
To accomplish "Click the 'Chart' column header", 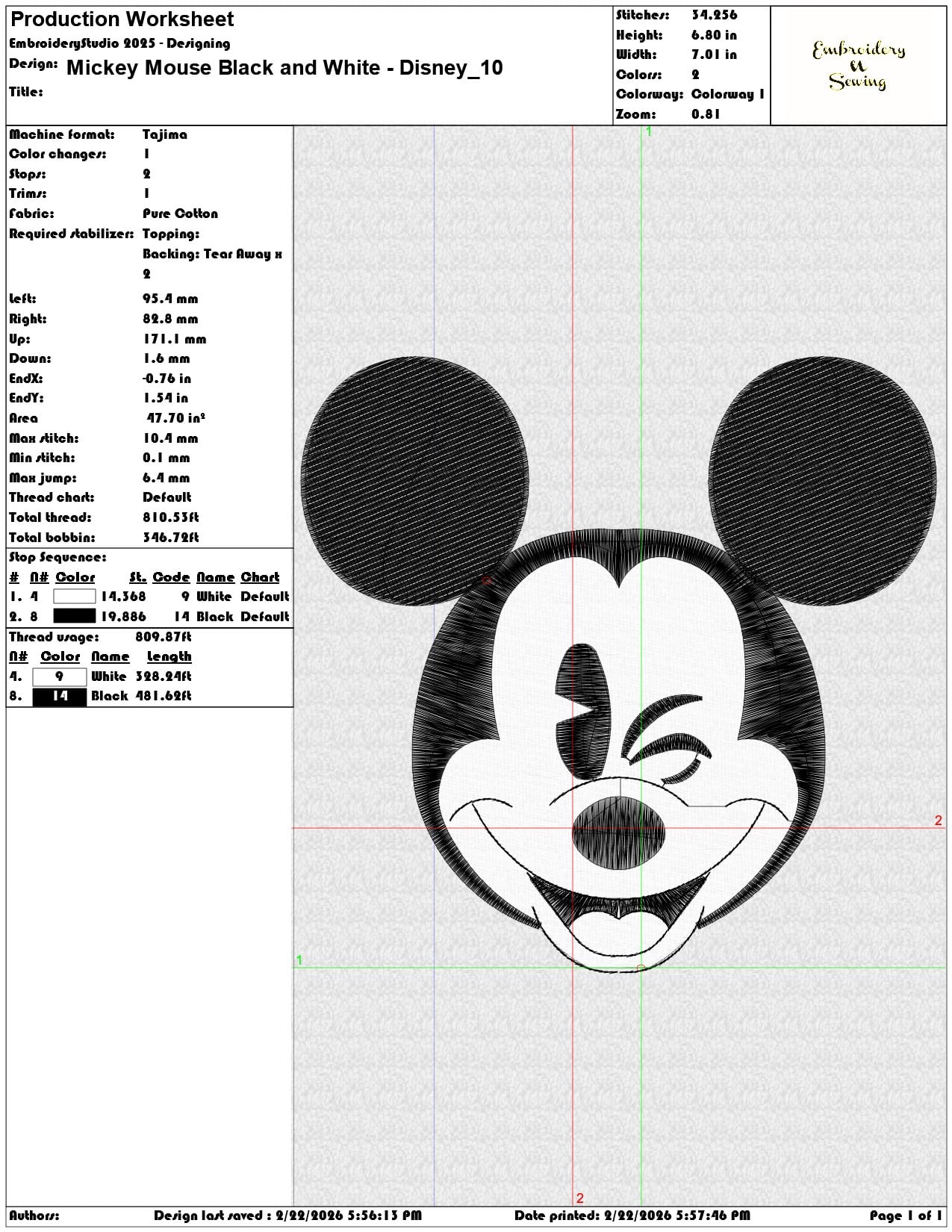I will point(260,577).
